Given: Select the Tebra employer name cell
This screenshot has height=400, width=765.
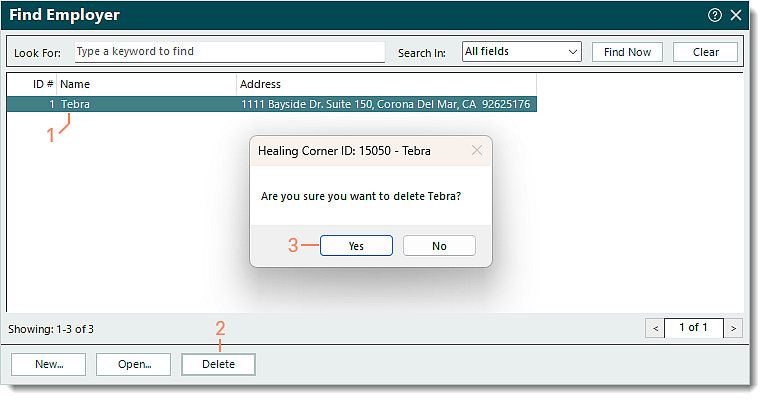Looking at the screenshot, I should (146, 104).
